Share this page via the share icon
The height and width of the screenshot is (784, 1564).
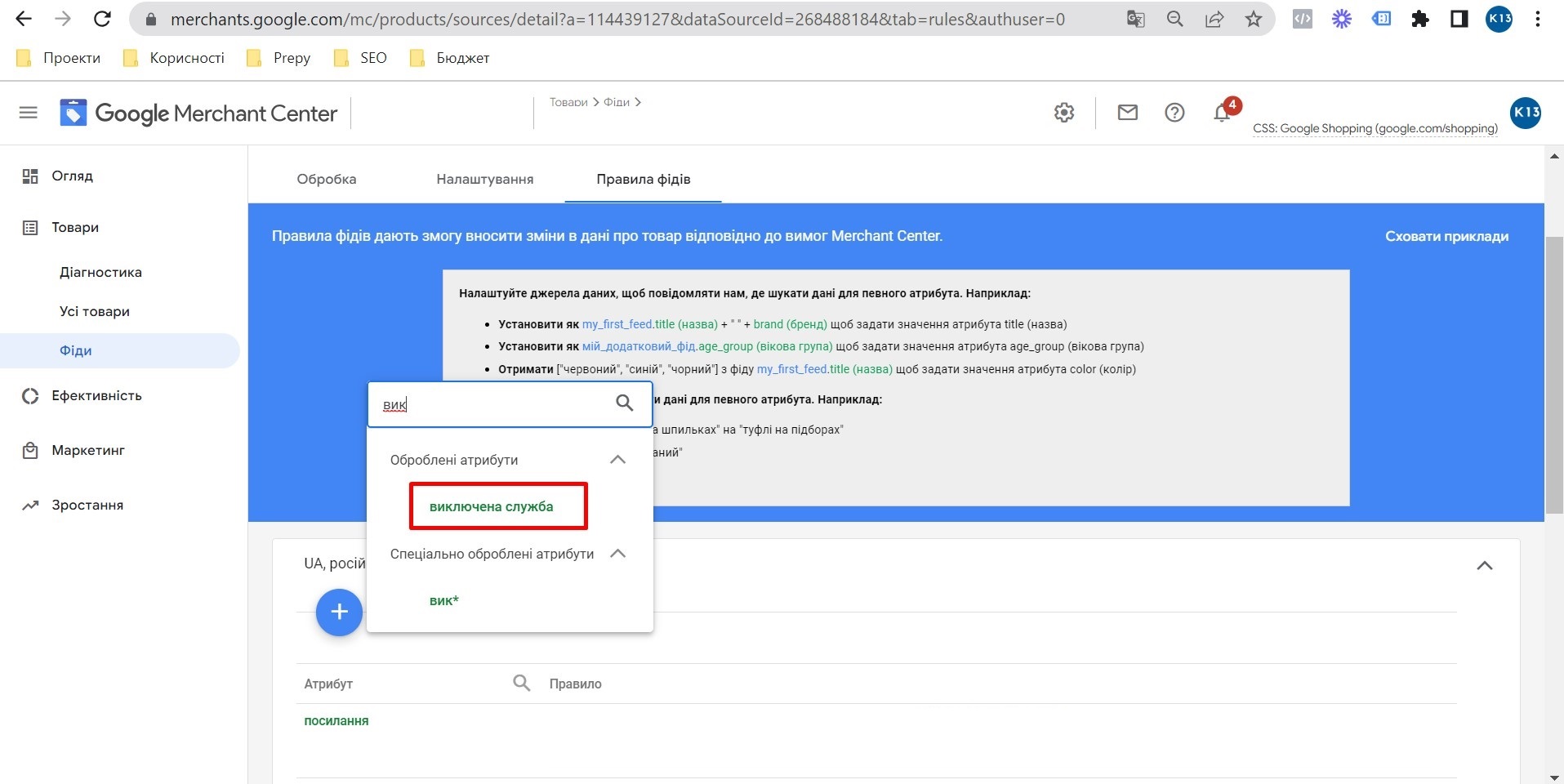[1214, 19]
